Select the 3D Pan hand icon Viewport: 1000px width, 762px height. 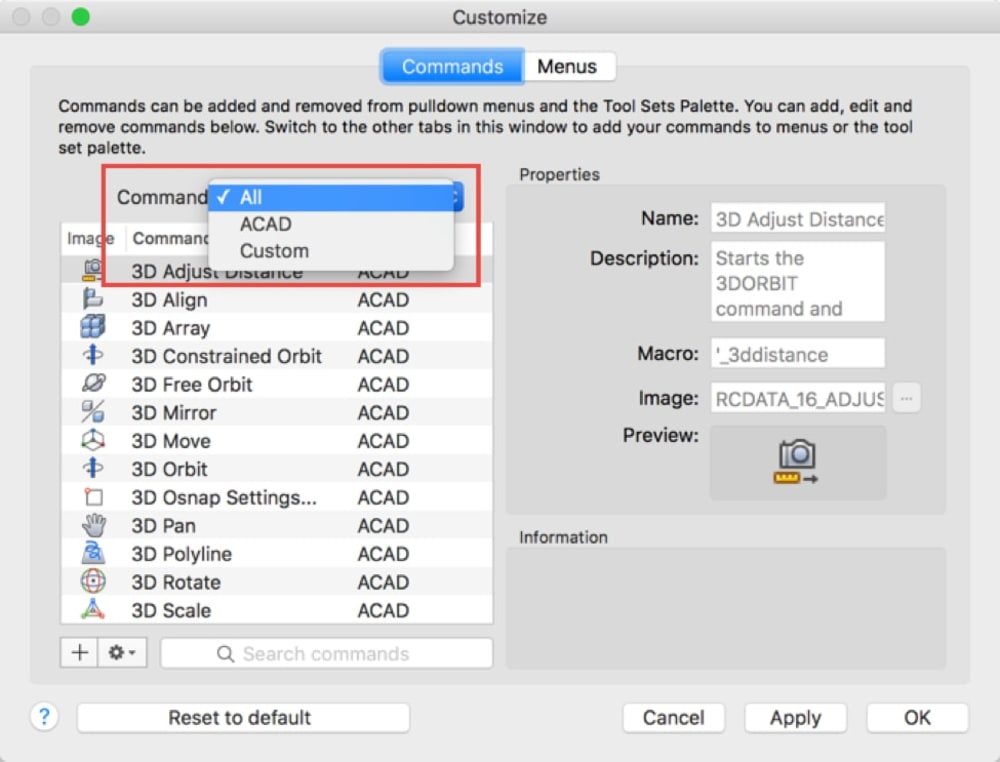coord(92,525)
